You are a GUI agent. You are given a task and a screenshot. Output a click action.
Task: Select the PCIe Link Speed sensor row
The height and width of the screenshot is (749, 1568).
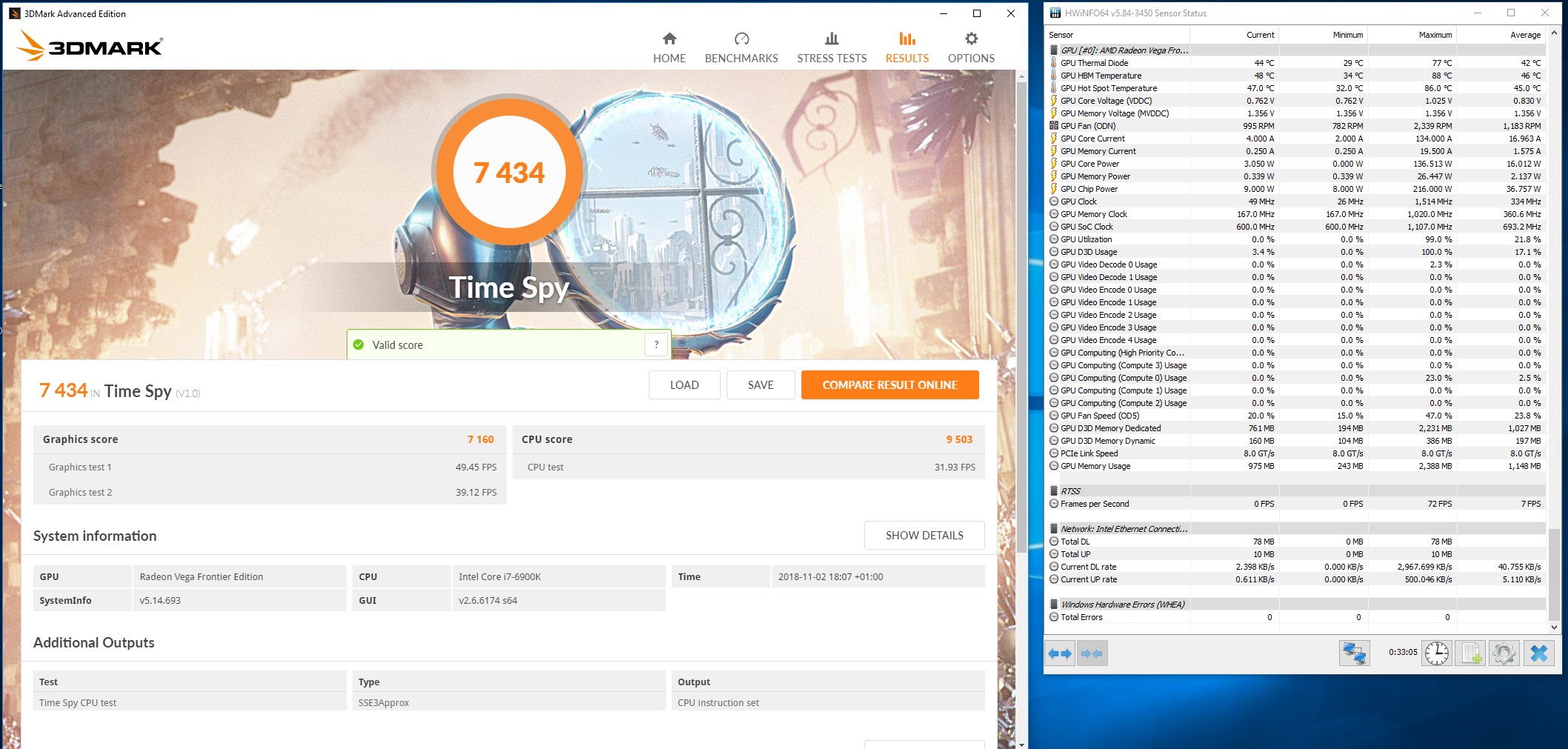[x=1296, y=453]
